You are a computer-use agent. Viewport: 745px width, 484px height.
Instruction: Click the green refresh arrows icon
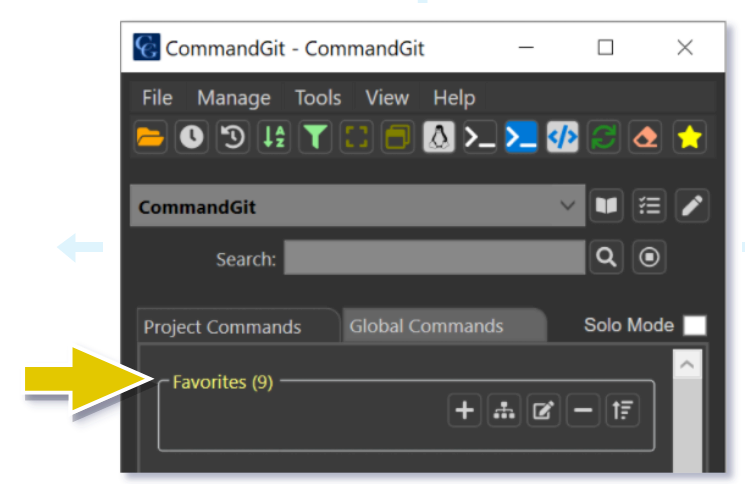(603, 138)
